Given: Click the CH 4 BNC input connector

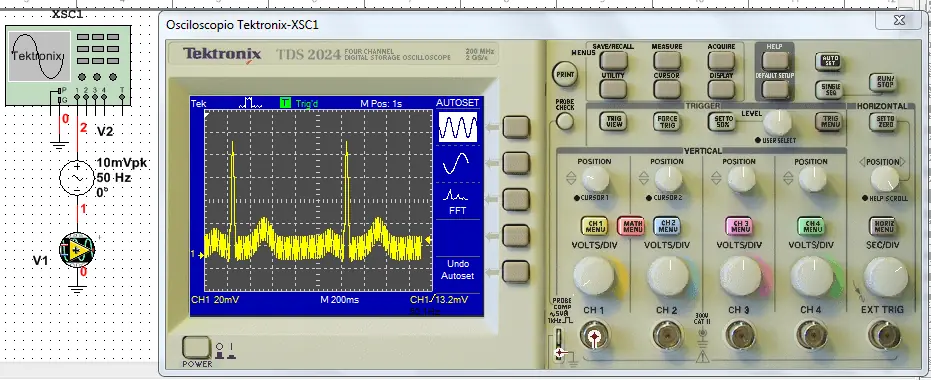Looking at the screenshot, I should 812,337.
